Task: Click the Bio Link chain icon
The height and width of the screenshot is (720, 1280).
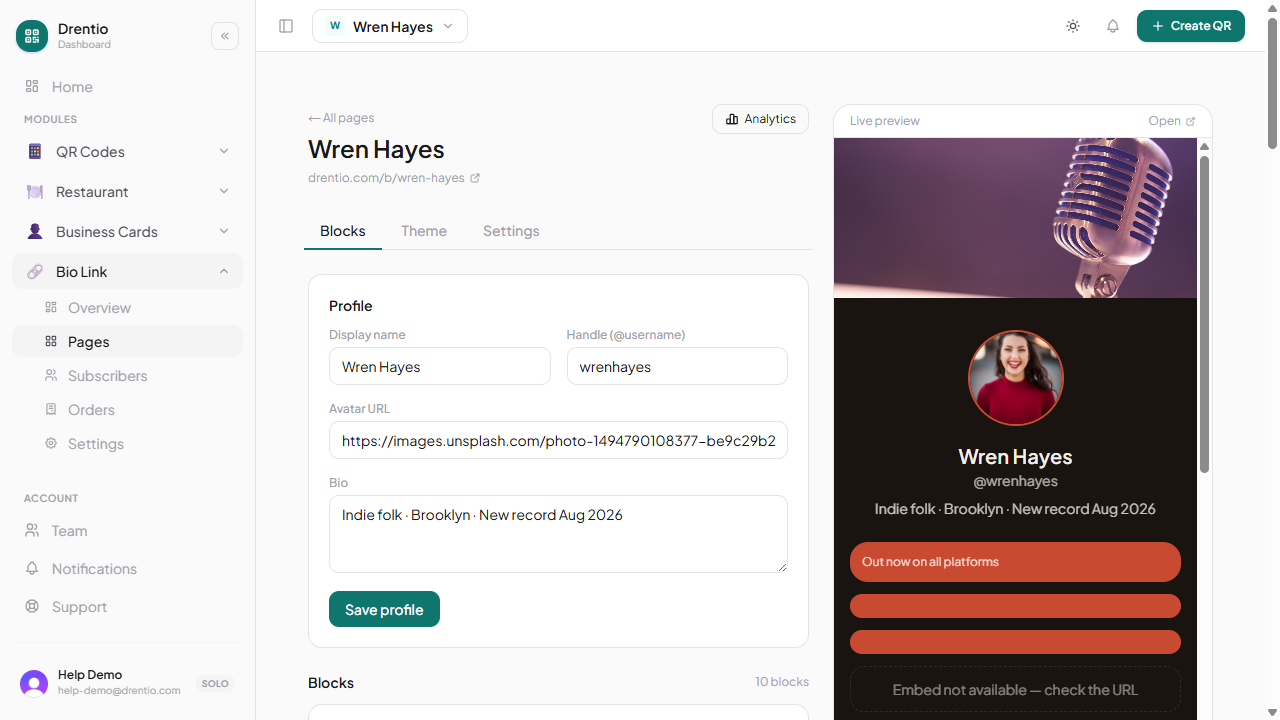Action: (35, 272)
